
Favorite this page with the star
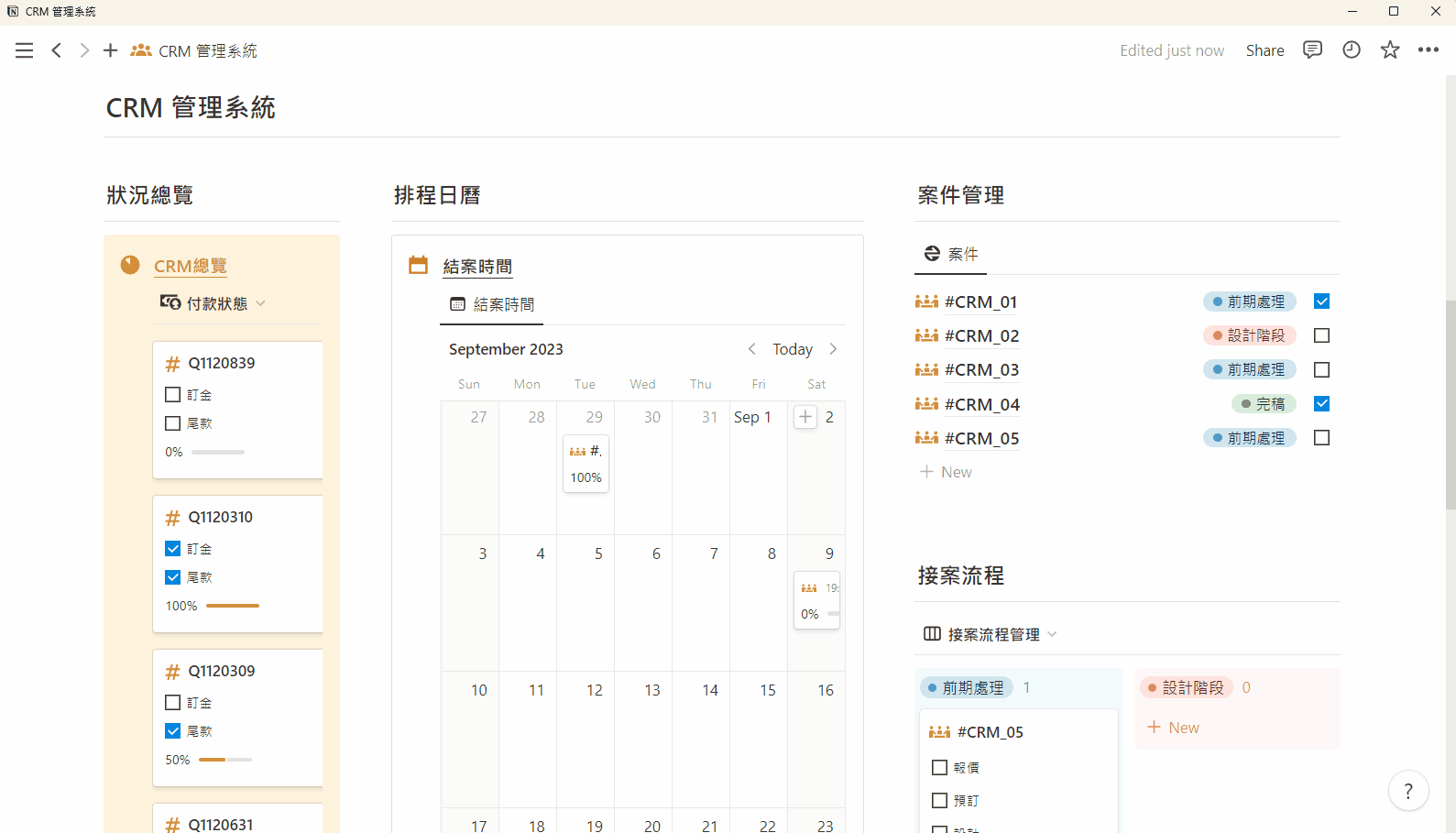pyautogui.click(x=1390, y=49)
